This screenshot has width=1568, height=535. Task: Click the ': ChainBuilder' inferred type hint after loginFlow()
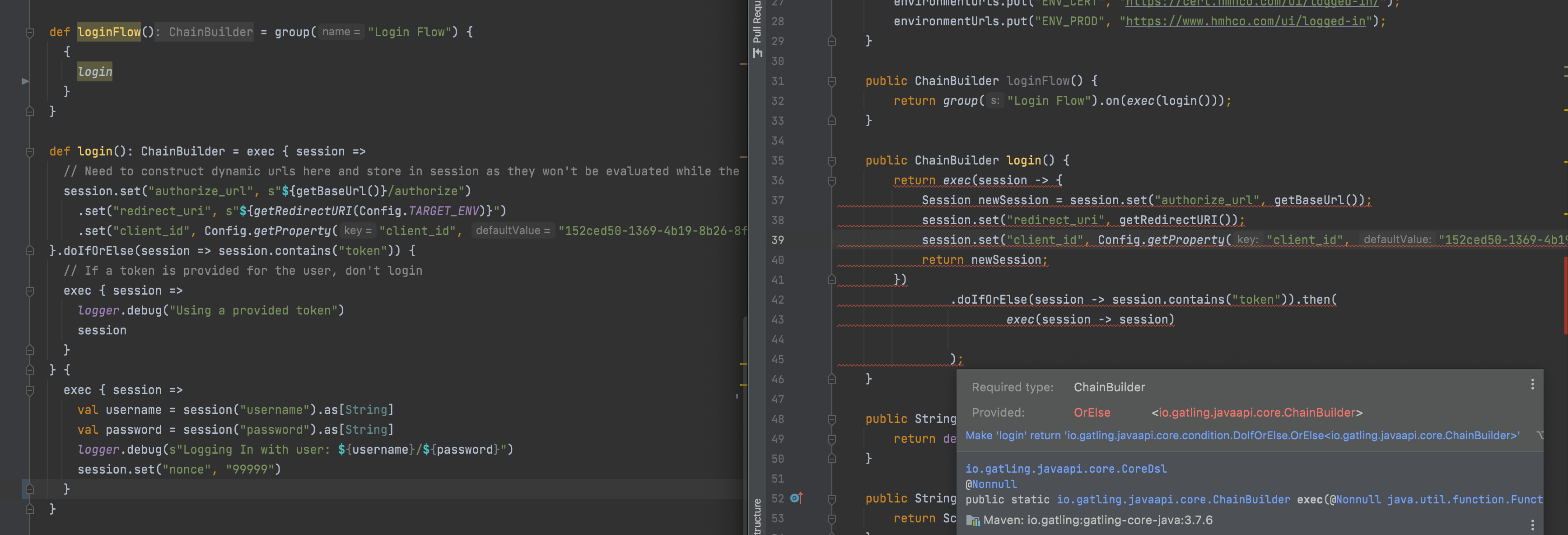point(204,32)
